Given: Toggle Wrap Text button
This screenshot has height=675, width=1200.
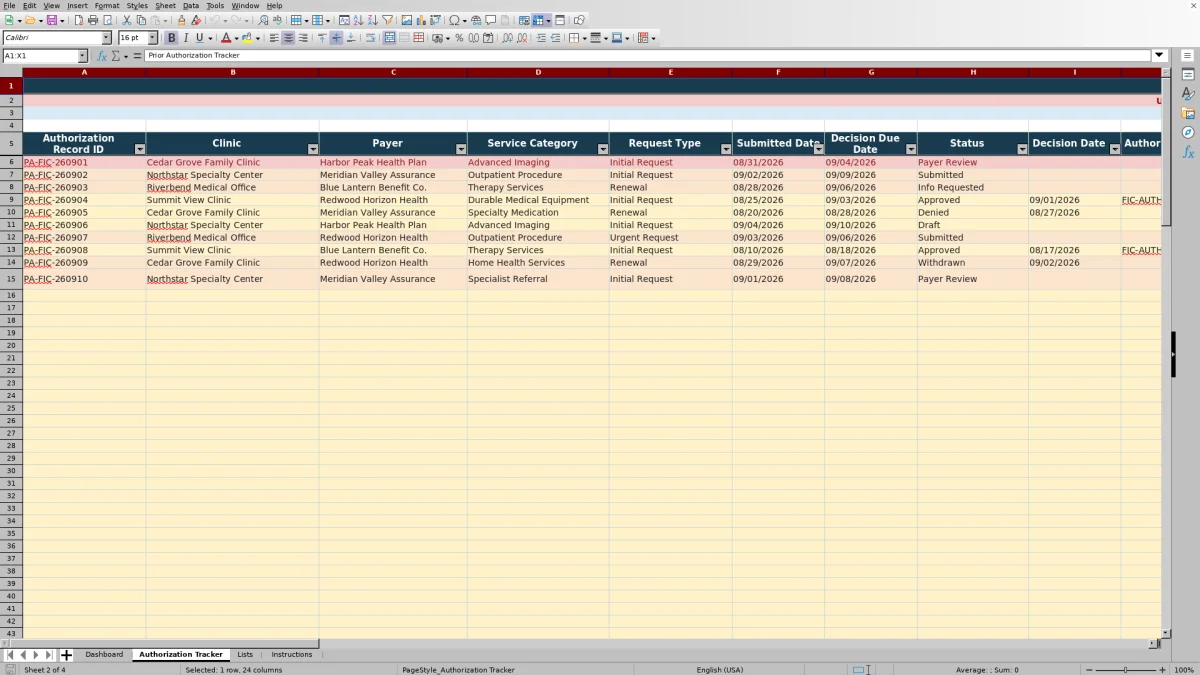Looking at the screenshot, I should 370,38.
